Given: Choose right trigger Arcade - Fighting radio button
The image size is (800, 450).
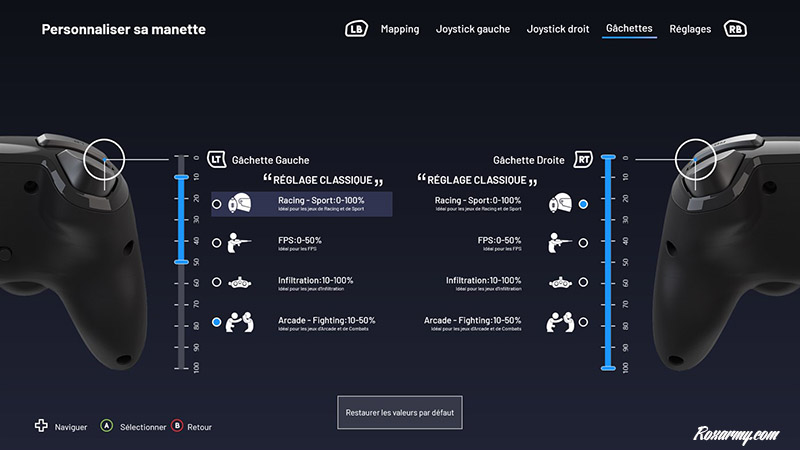Looking at the screenshot, I should pyautogui.click(x=583, y=323).
